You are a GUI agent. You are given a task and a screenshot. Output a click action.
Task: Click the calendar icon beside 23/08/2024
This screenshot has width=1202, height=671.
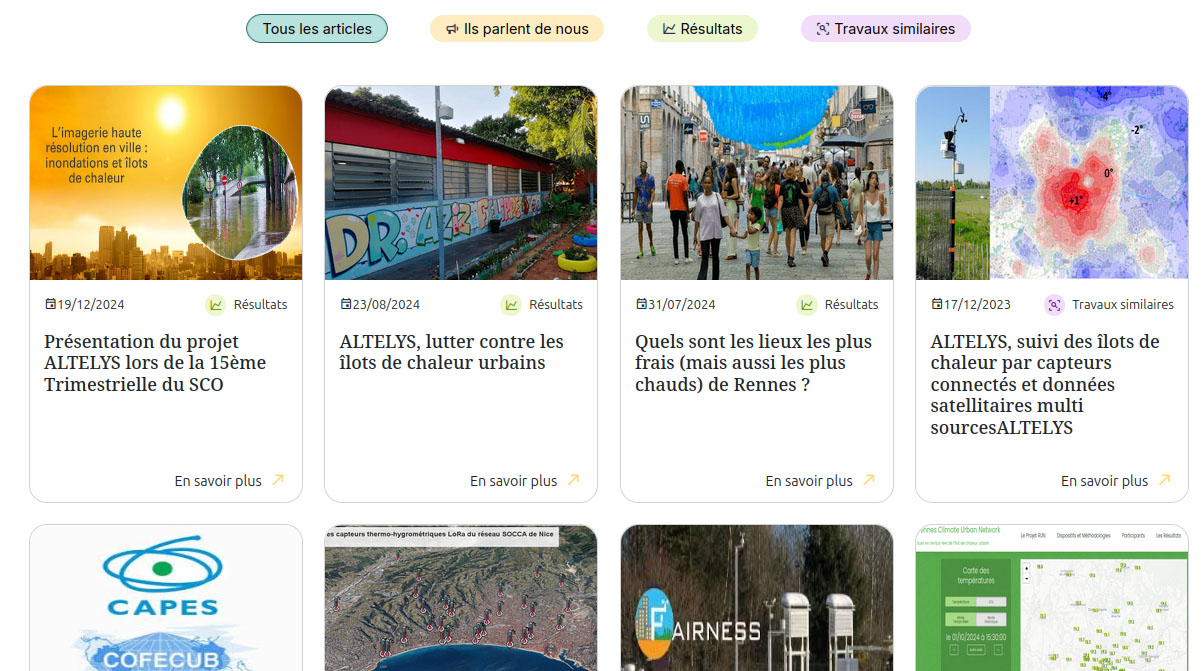pos(346,304)
